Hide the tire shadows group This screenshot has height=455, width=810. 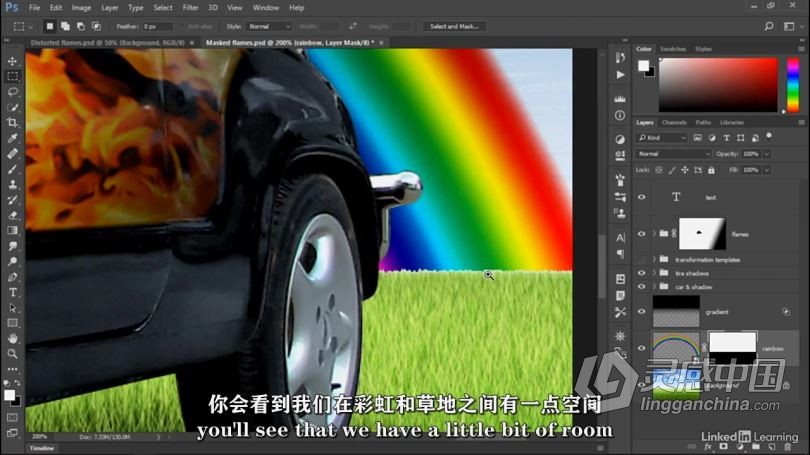point(642,273)
